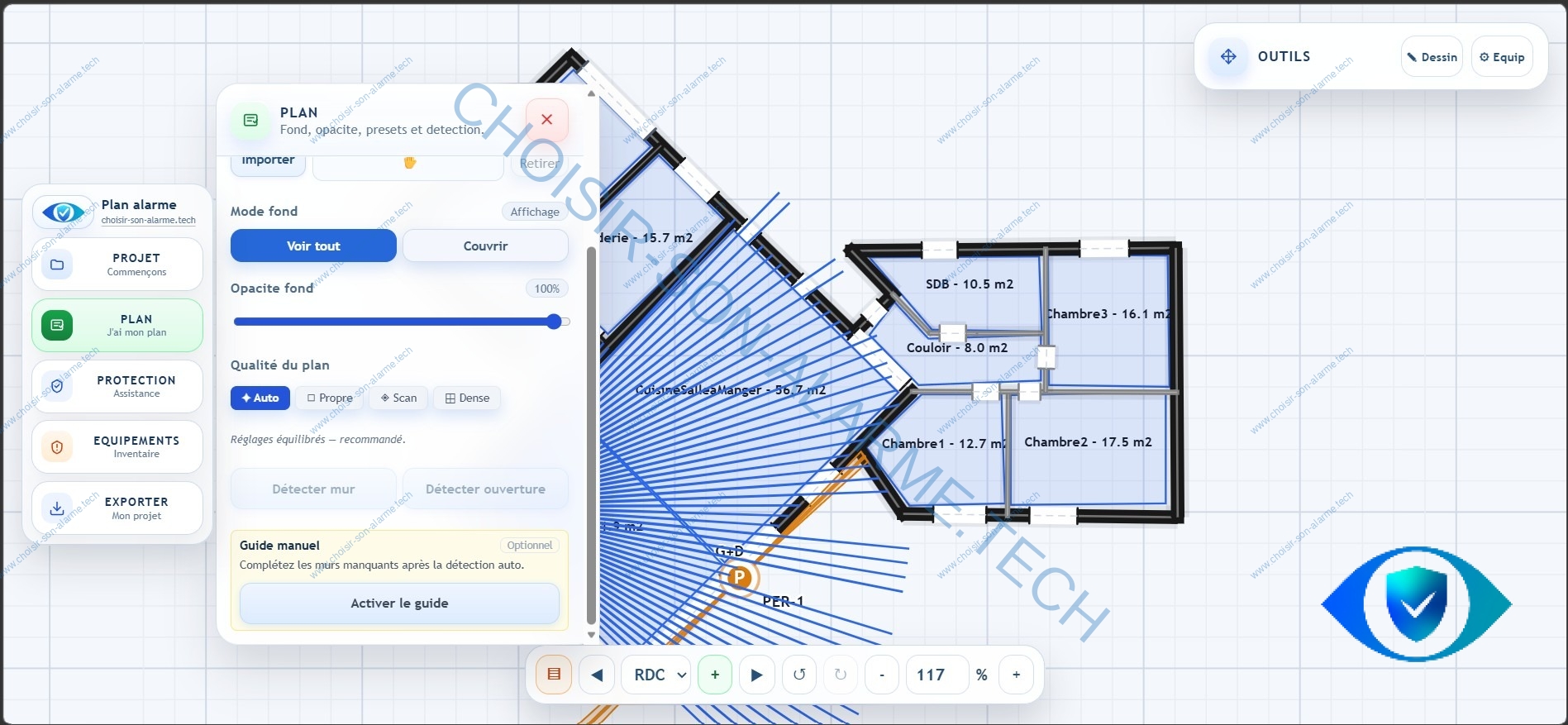Zoom out with the minus button
This screenshot has height=725, width=1568.
pyautogui.click(x=882, y=675)
